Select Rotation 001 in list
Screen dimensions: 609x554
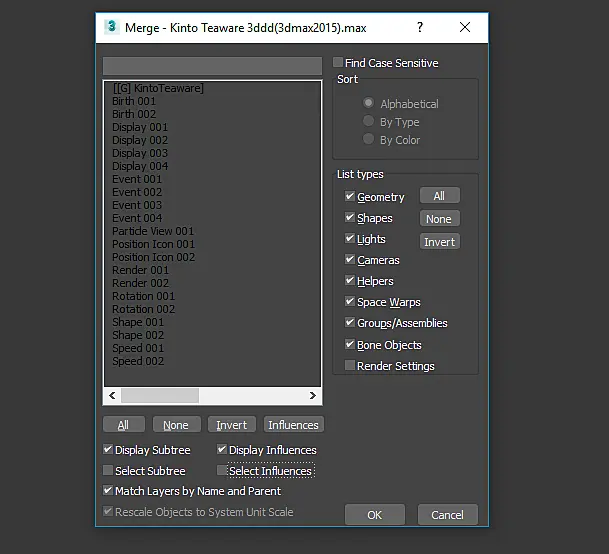pos(144,296)
